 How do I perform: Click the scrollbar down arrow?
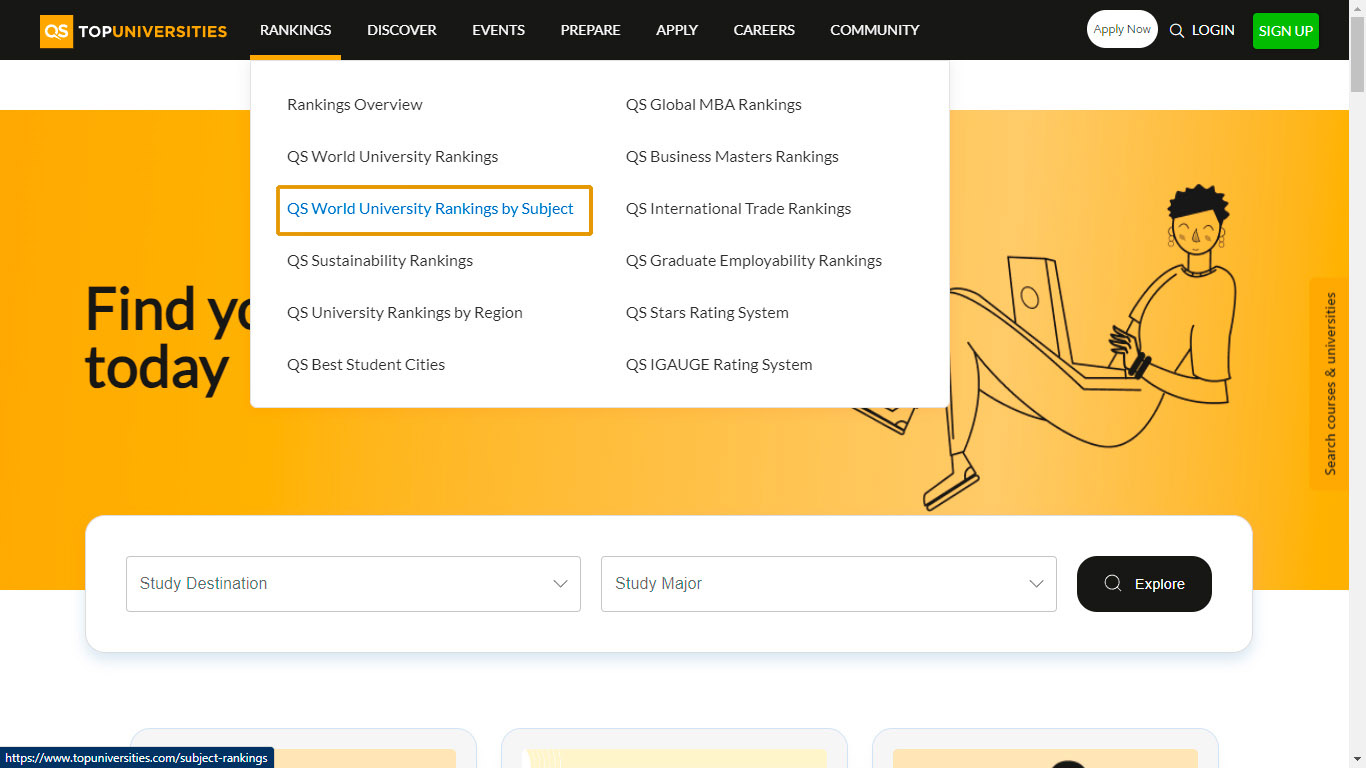coord(1357,759)
